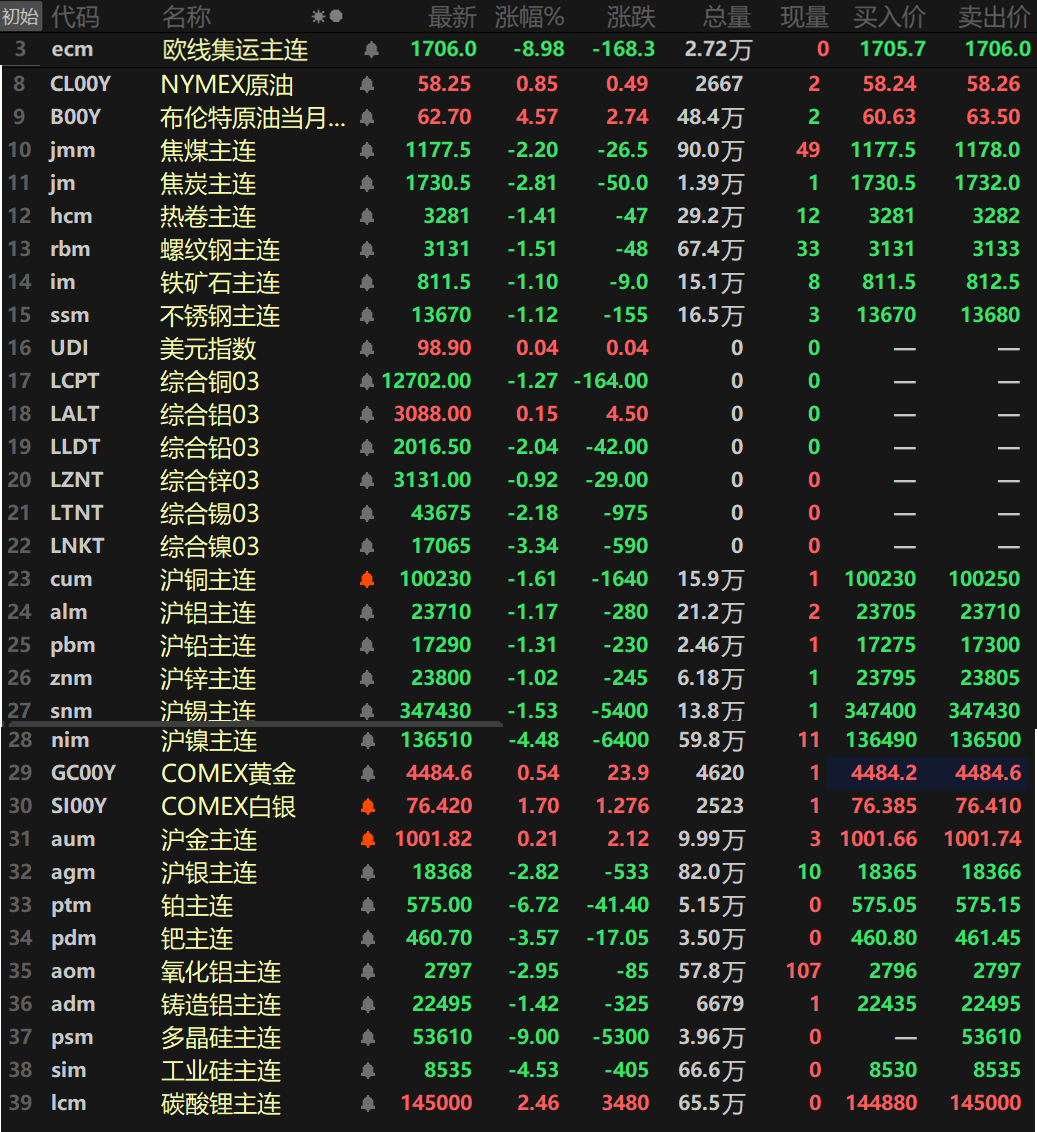
Task: Click the 代码 column header
Action: (x=74, y=16)
